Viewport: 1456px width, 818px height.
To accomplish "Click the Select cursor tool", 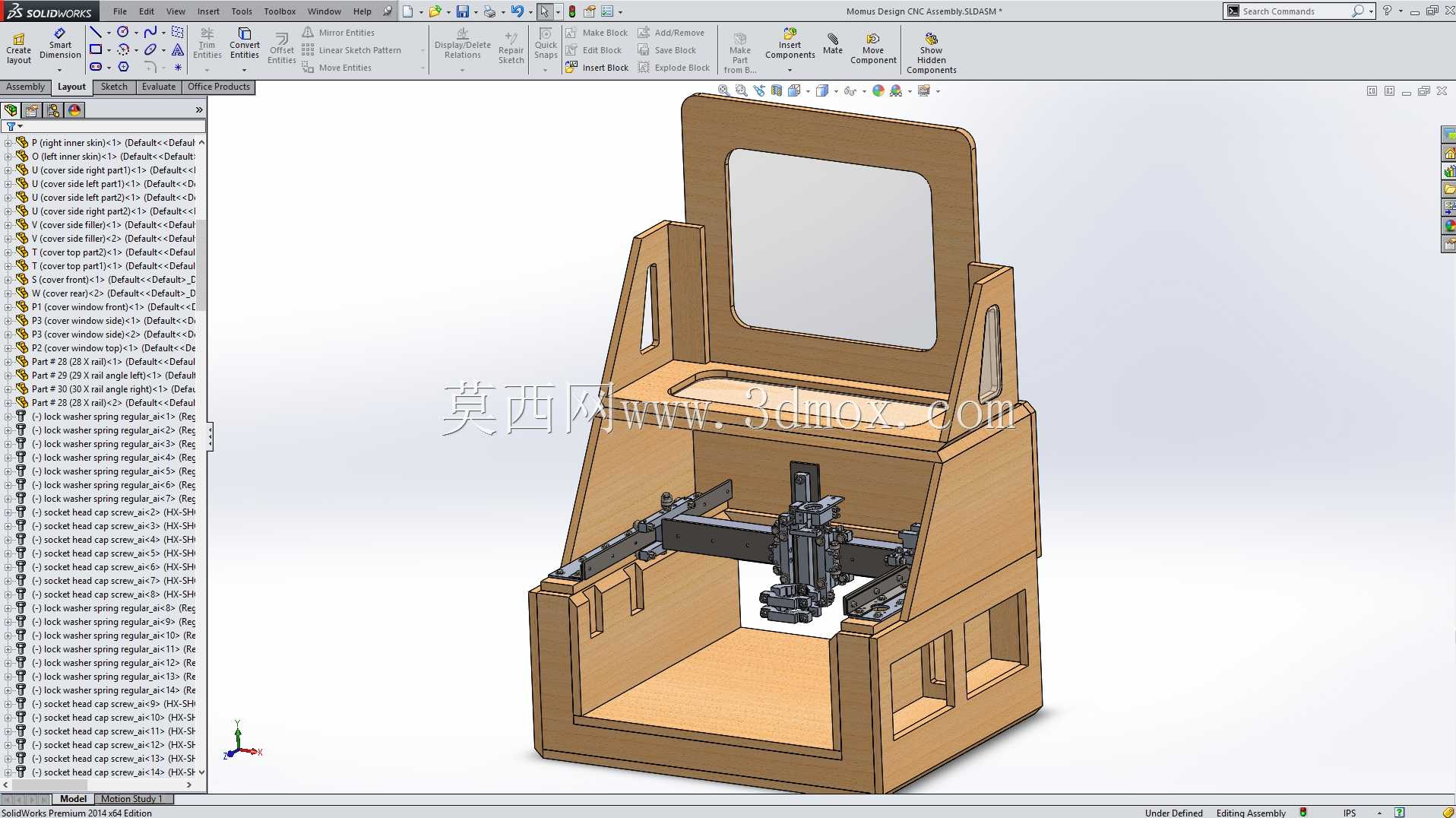I will pyautogui.click(x=544, y=11).
